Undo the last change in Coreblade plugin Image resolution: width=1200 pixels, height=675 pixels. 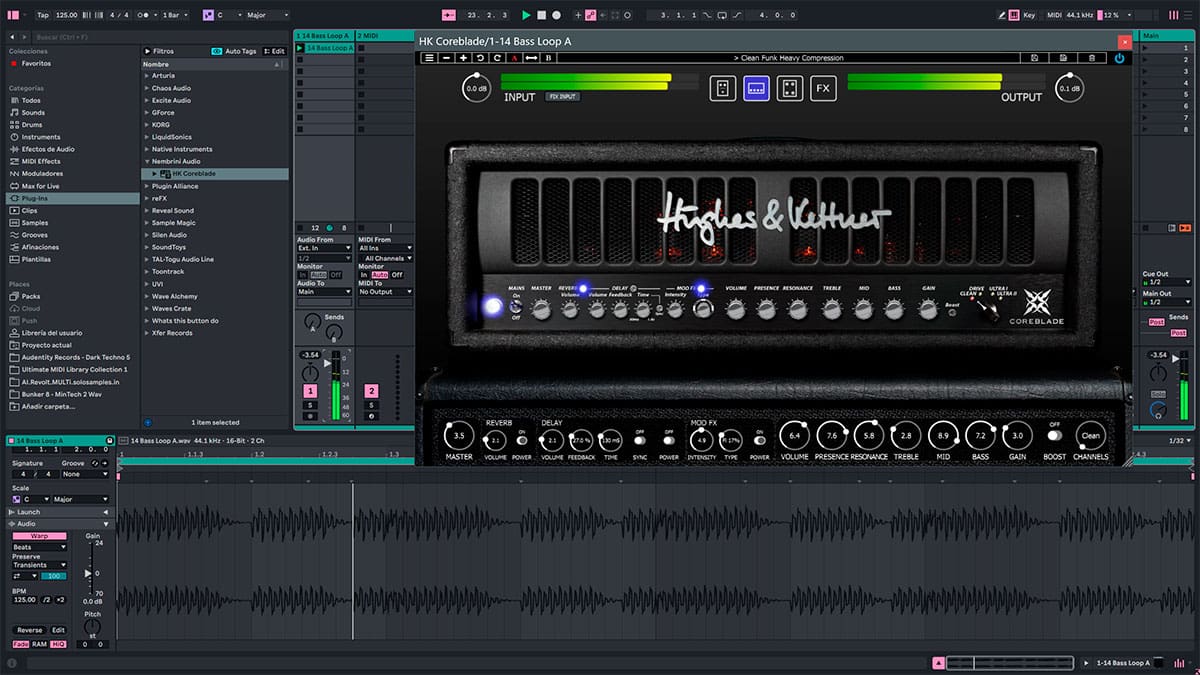click(480, 58)
